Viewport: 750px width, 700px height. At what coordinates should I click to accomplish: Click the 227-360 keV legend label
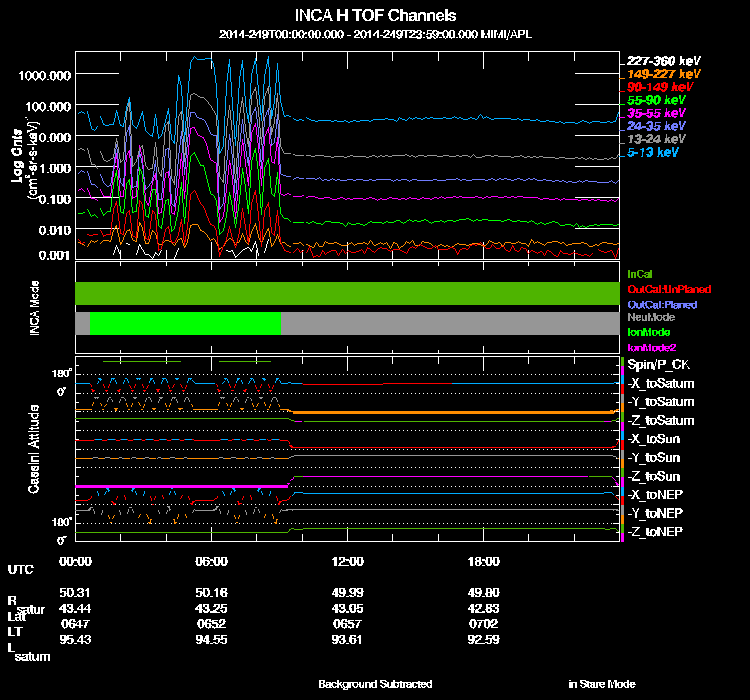click(658, 60)
